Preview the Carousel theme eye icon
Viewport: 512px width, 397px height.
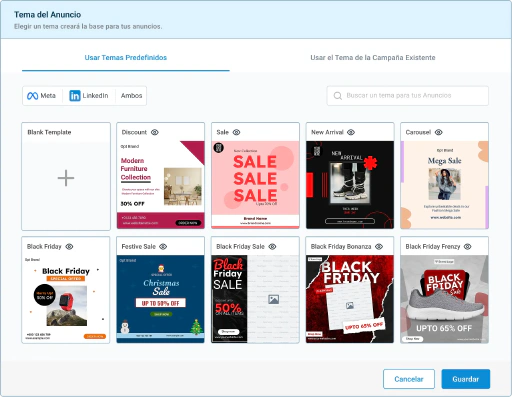tap(439, 132)
